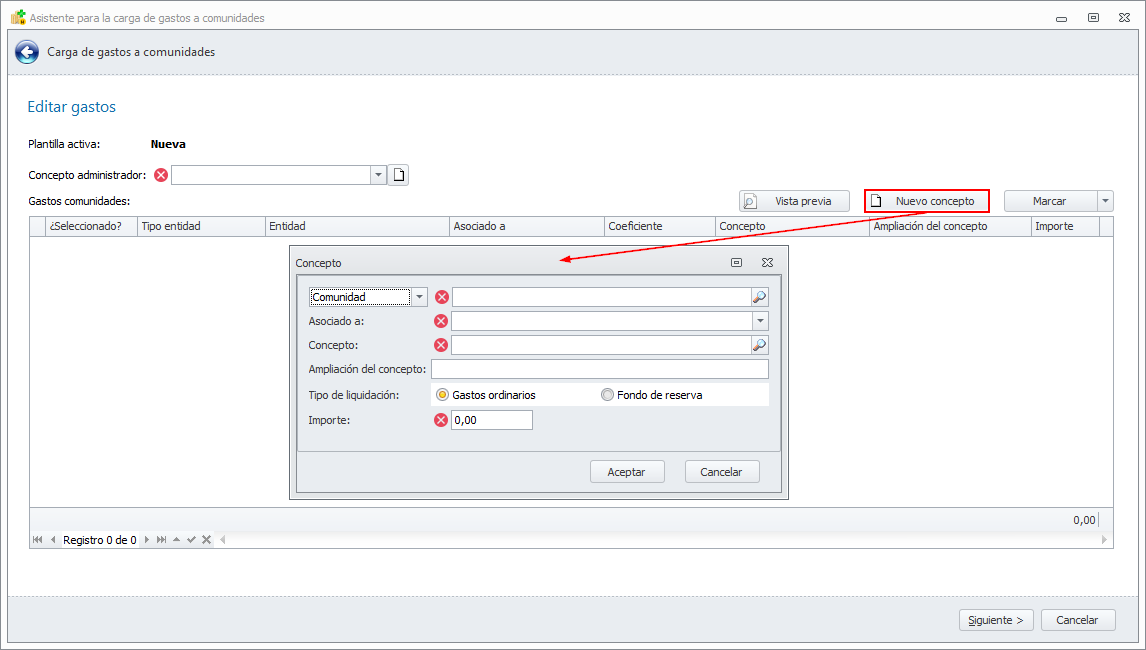
Task: Click Nuevo concepto button
Action: point(927,201)
